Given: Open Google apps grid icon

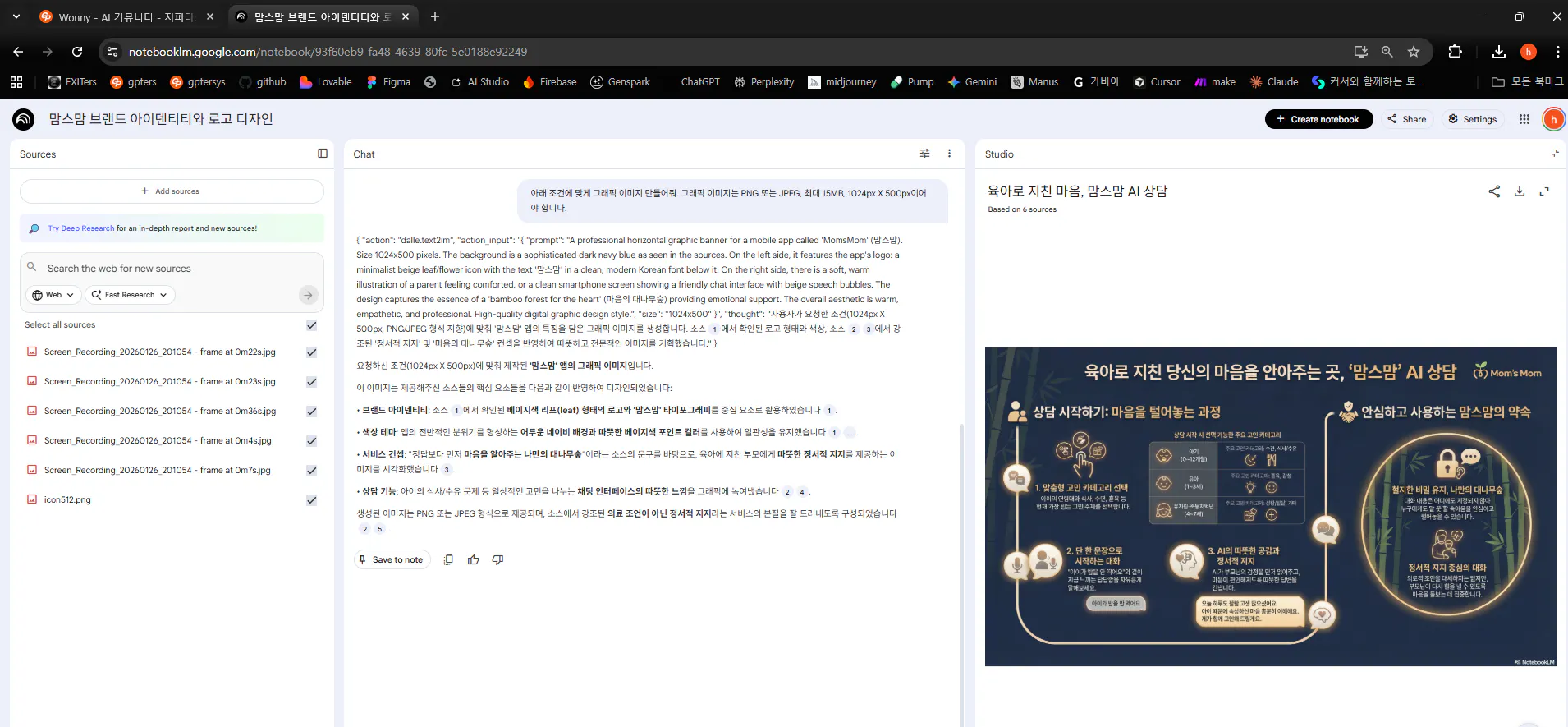Looking at the screenshot, I should (x=1524, y=119).
